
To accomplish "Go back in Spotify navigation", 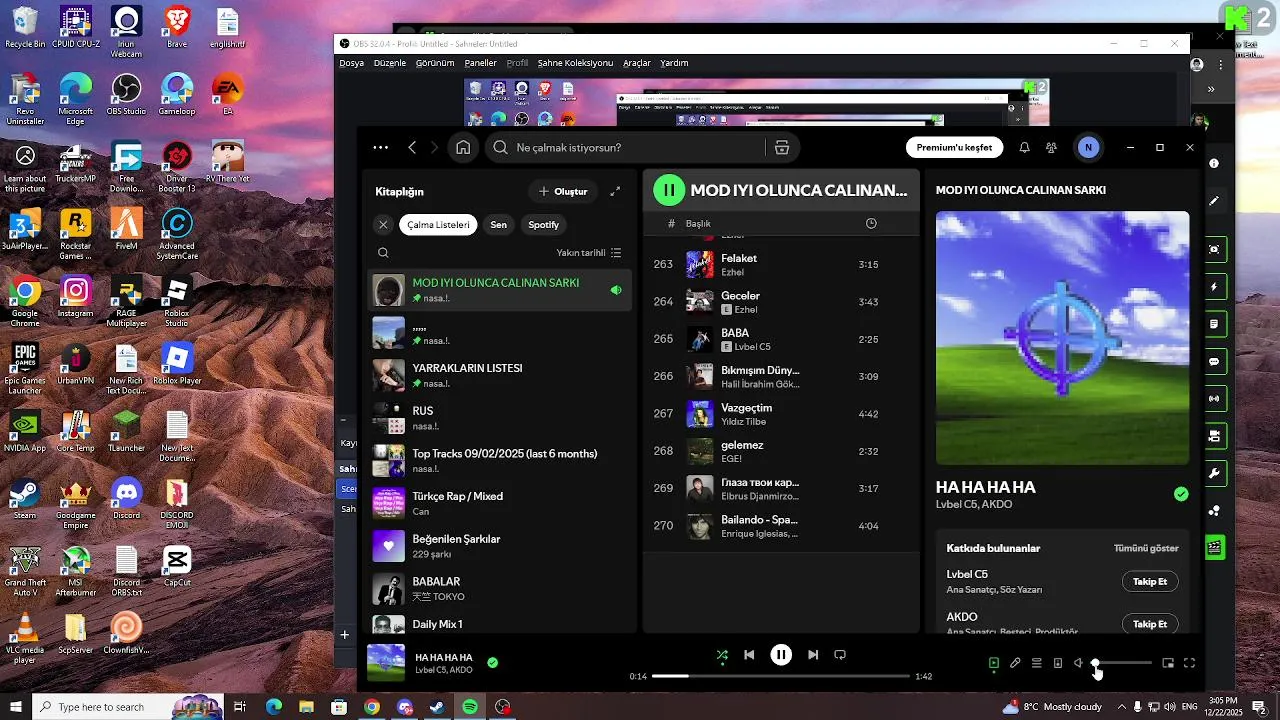I will click(x=412, y=147).
